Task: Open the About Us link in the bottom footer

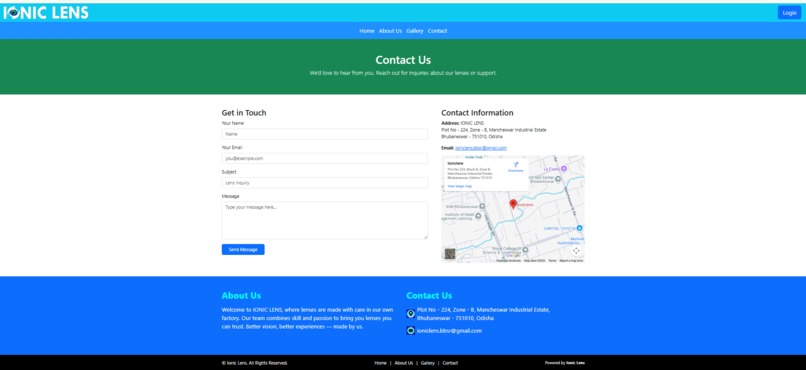Action: tap(404, 363)
